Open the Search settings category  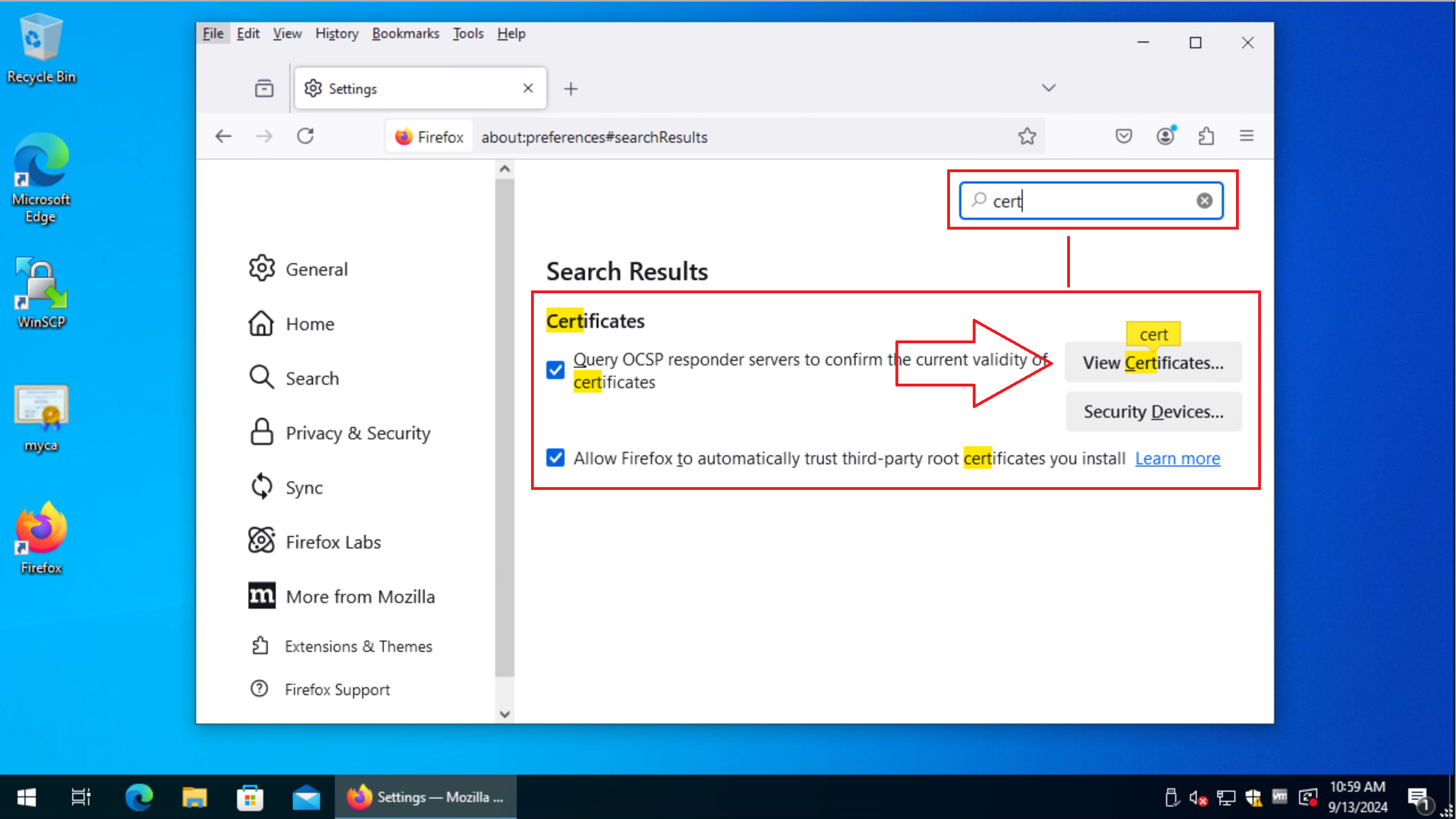(294, 379)
